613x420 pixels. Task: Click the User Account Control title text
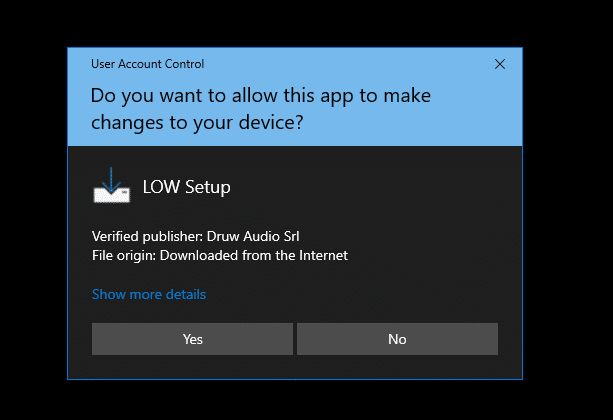click(x=147, y=64)
